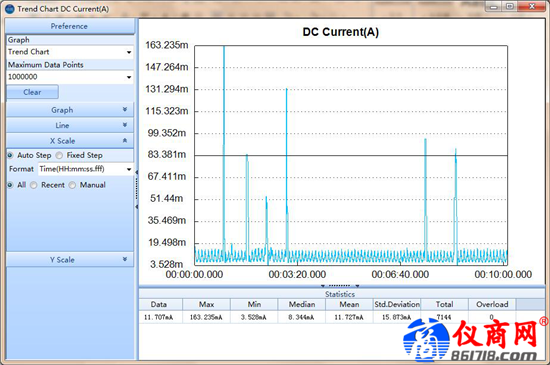Select the Auto Step radio button
Screen dimensions: 550x365
click(10, 155)
